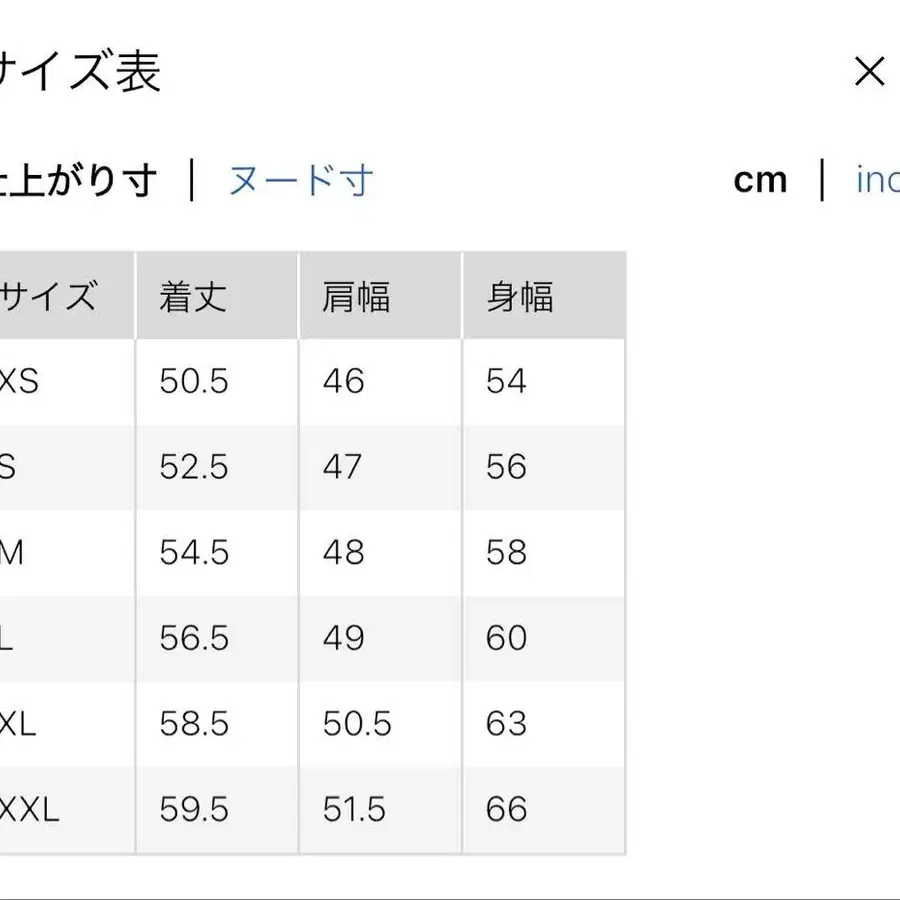
Task: Click the 59.5 length value for XXL
Action: tap(194, 809)
